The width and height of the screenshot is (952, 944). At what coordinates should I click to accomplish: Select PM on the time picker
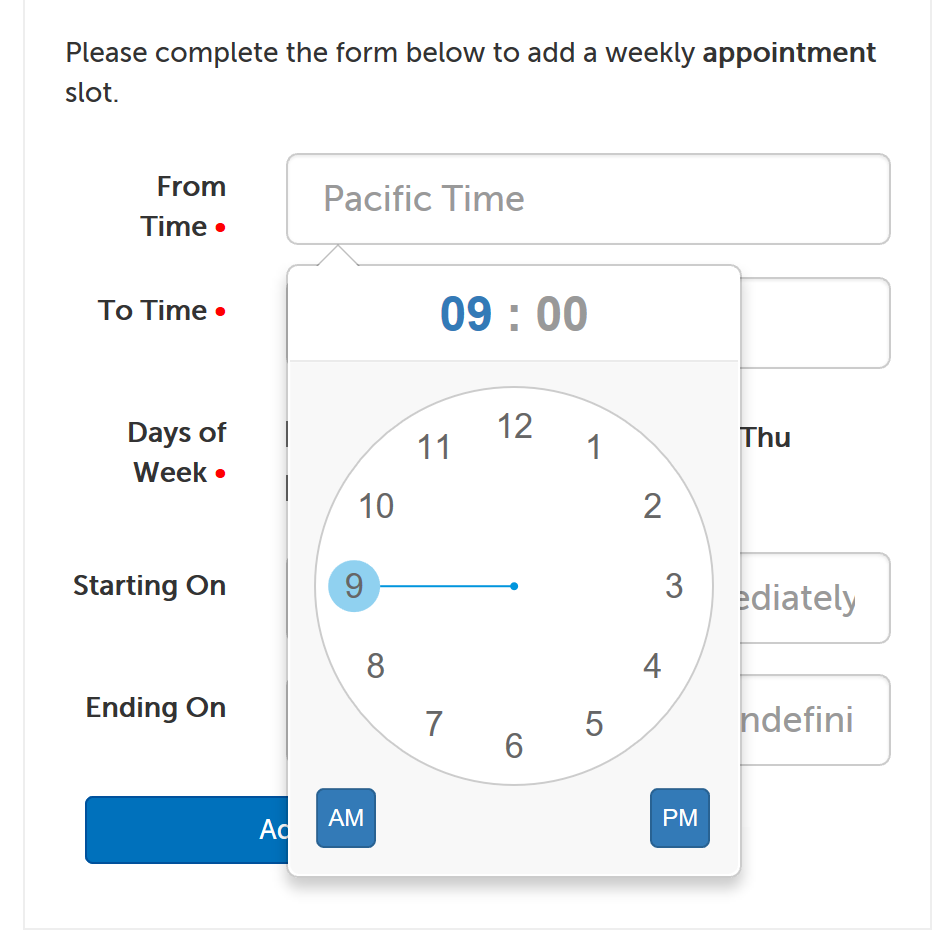click(679, 817)
